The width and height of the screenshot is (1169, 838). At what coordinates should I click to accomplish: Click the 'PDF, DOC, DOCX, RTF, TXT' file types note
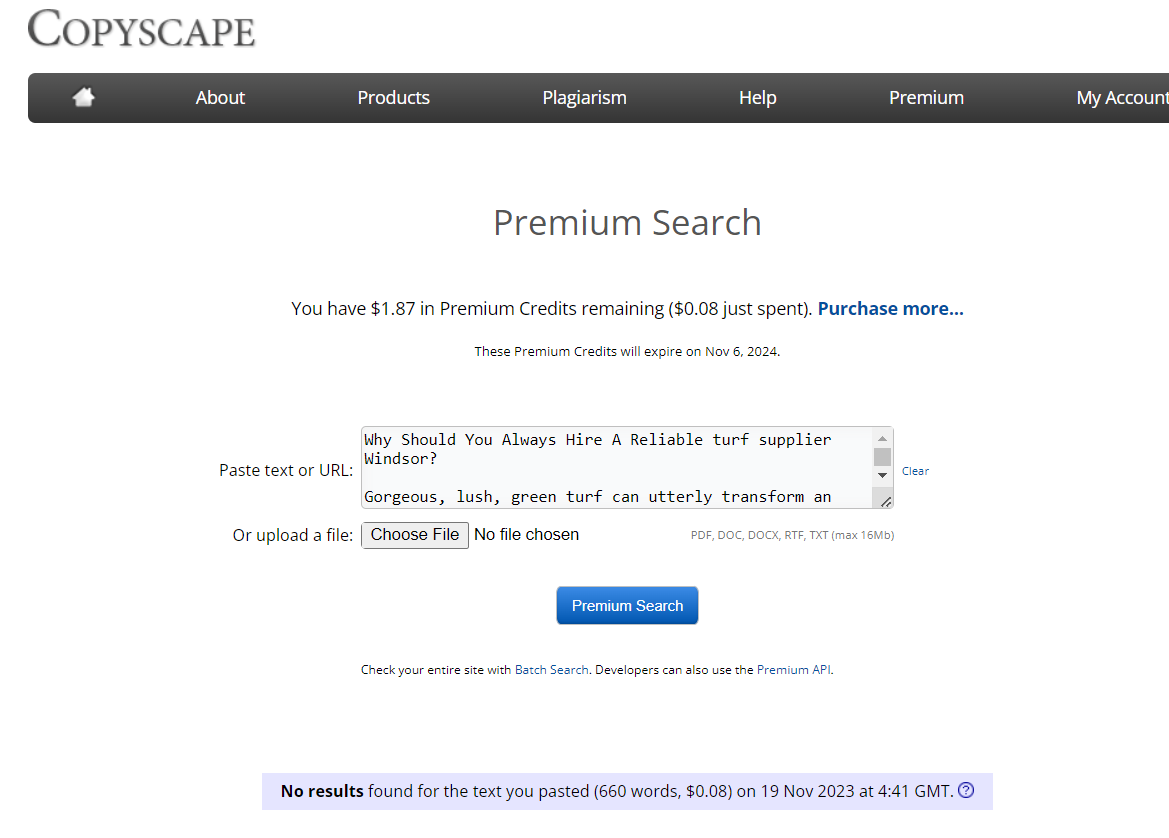(793, 535)
